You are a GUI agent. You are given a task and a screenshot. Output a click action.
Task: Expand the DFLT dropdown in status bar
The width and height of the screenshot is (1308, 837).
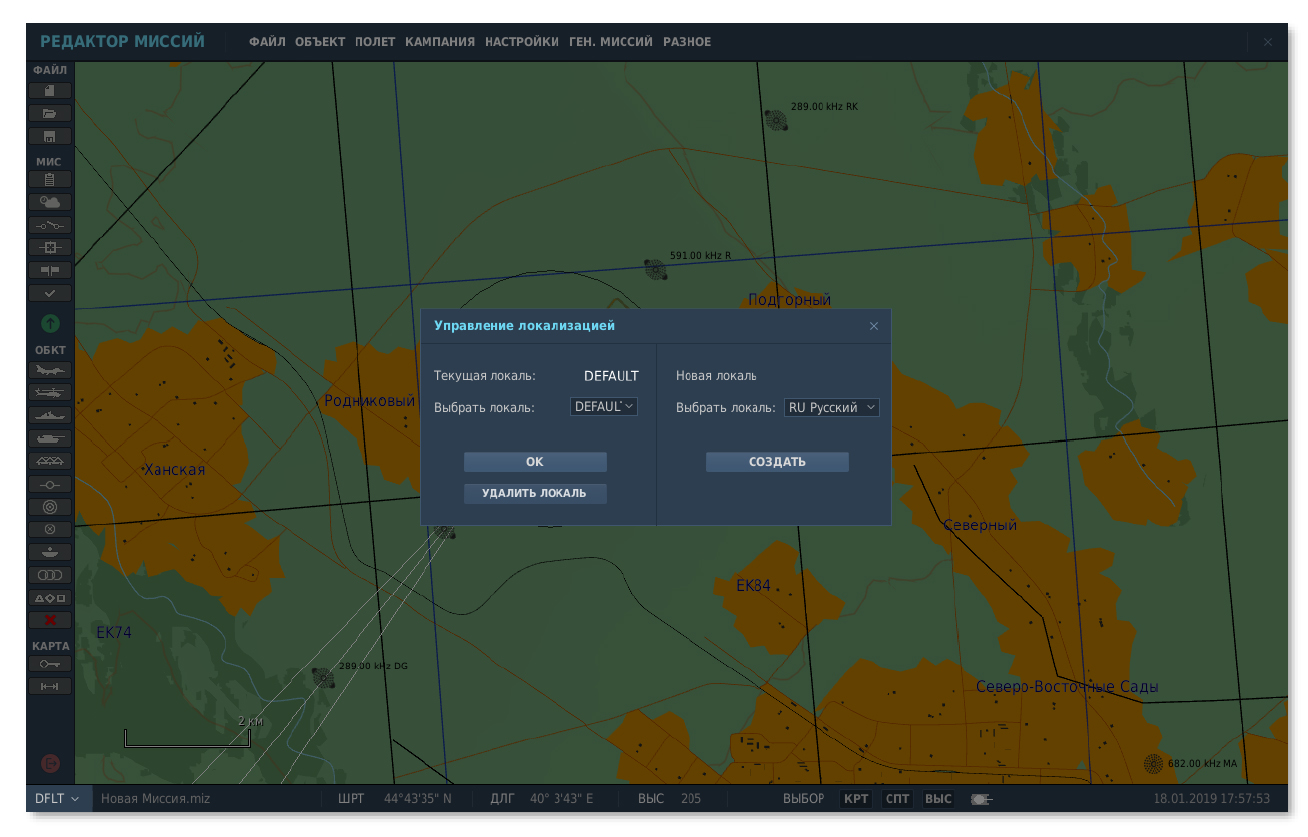pos(57,799)
